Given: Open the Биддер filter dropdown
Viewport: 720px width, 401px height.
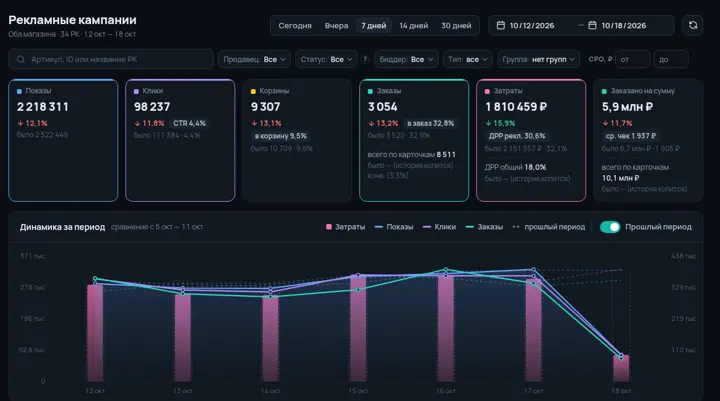Looking at the screenshot, I should (406, 59).
